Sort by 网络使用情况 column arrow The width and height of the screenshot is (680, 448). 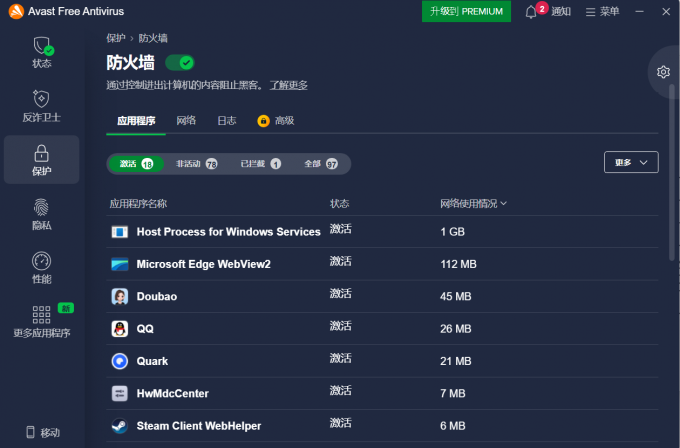(x=503, y=203)
